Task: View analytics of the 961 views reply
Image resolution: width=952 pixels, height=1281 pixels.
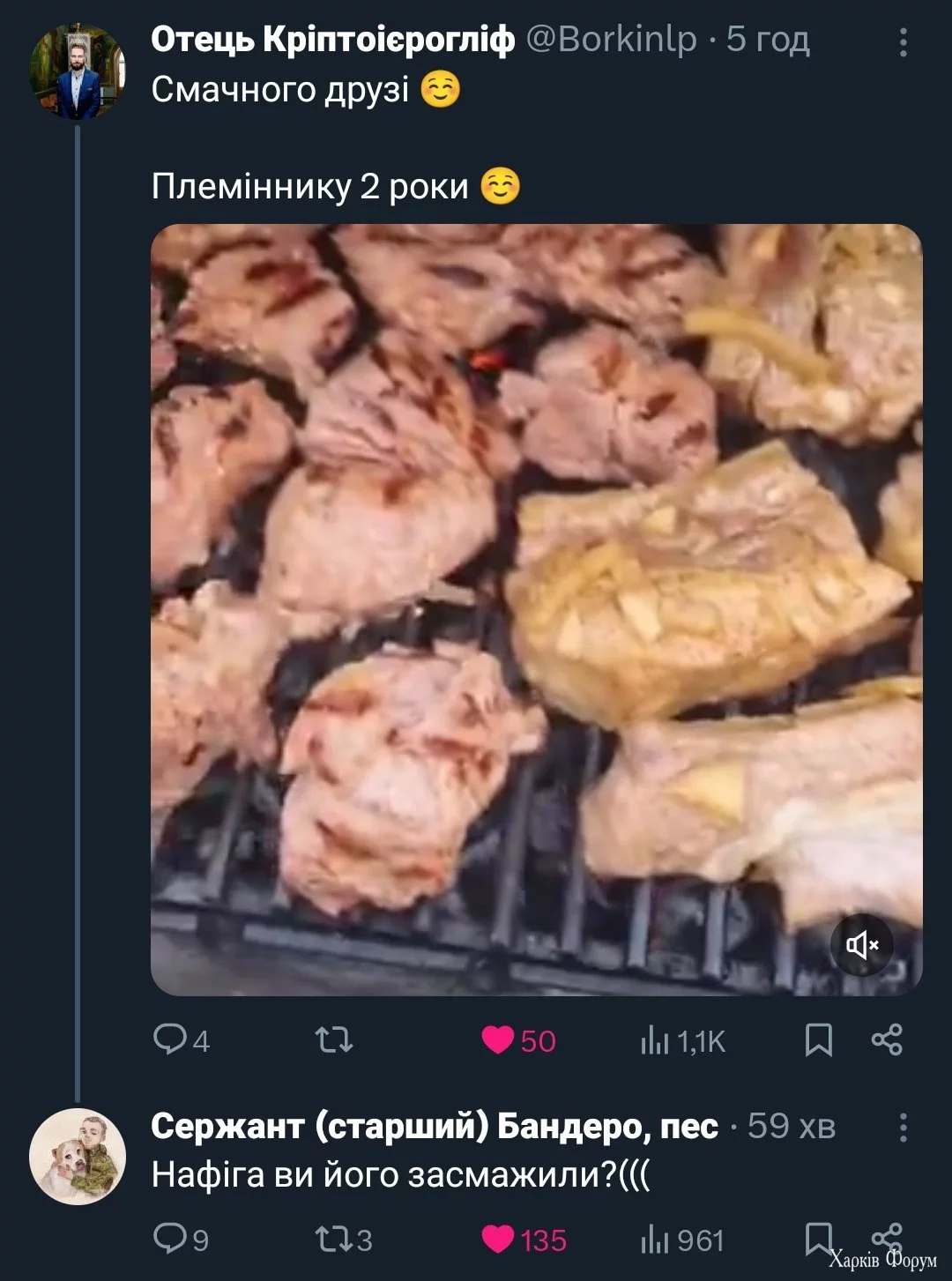Action: (x=682, y=1240)
